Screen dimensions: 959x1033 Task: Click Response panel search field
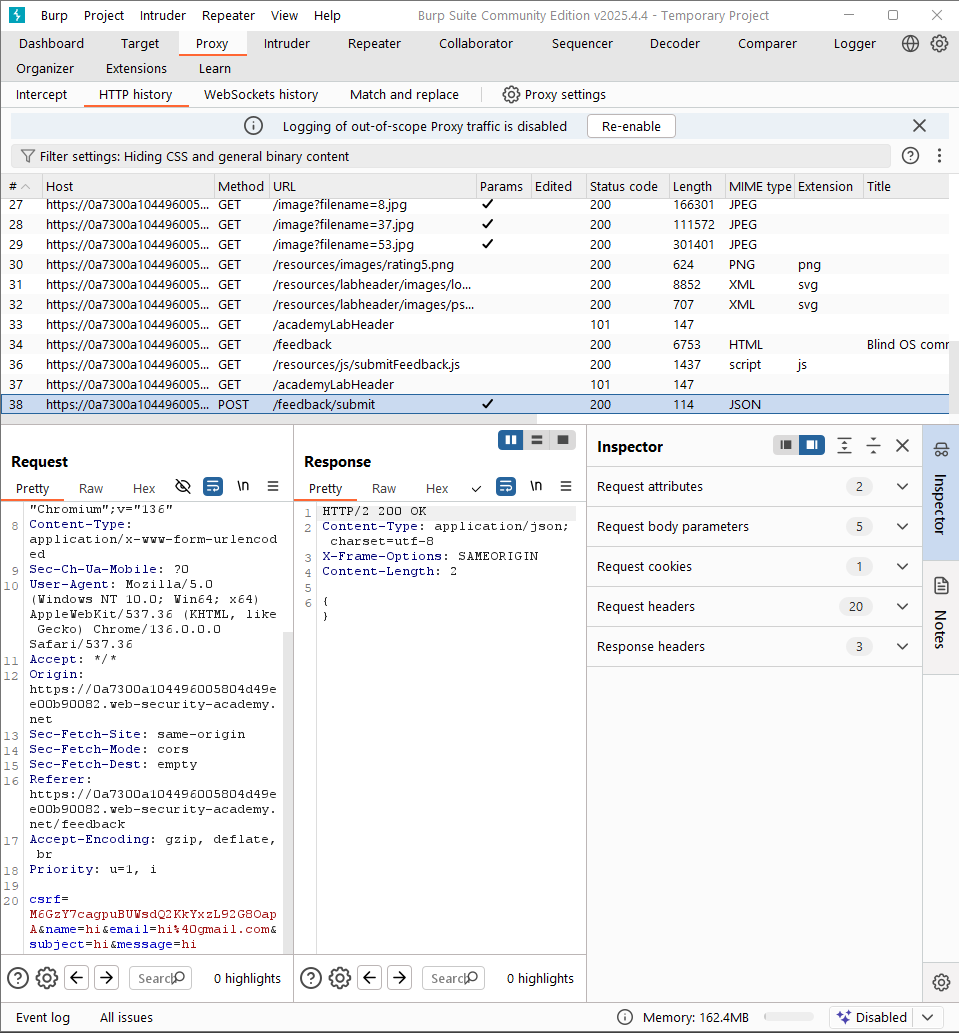[454, 978]
